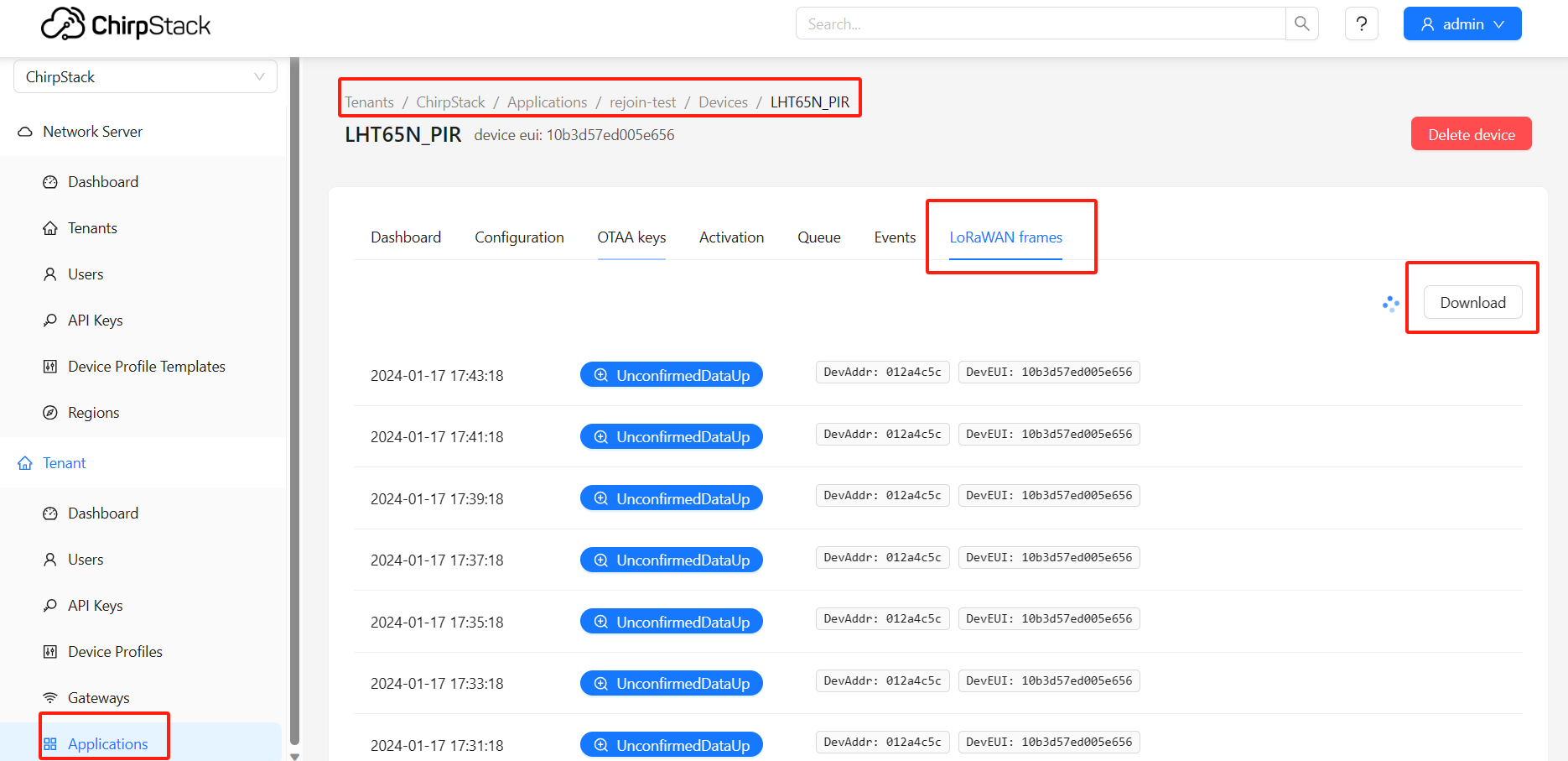Collapse the Network Server section

92,132
